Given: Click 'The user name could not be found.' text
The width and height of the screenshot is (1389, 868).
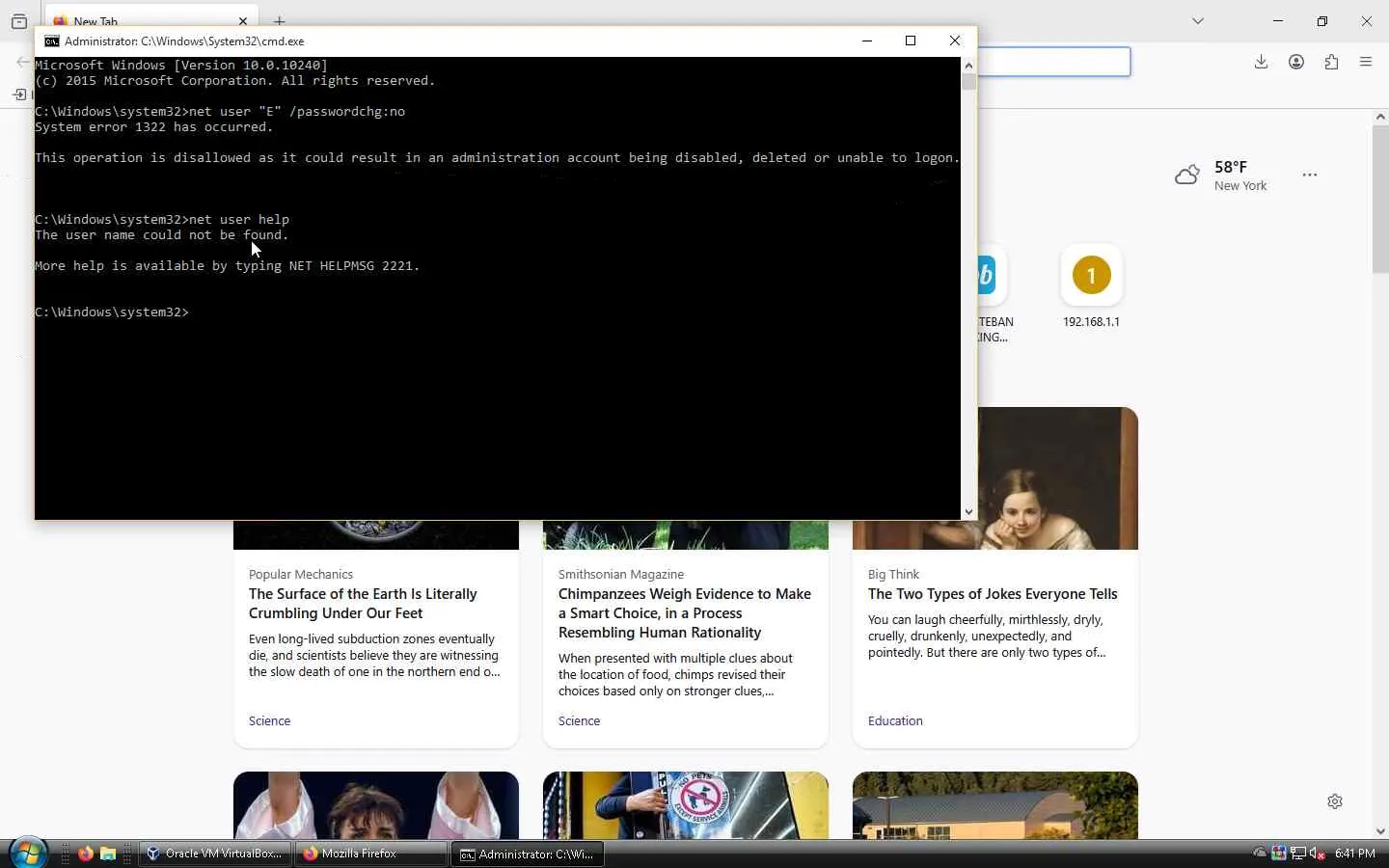Looking at the screenshot, I should pyautogui.click(x=162, y=235).
